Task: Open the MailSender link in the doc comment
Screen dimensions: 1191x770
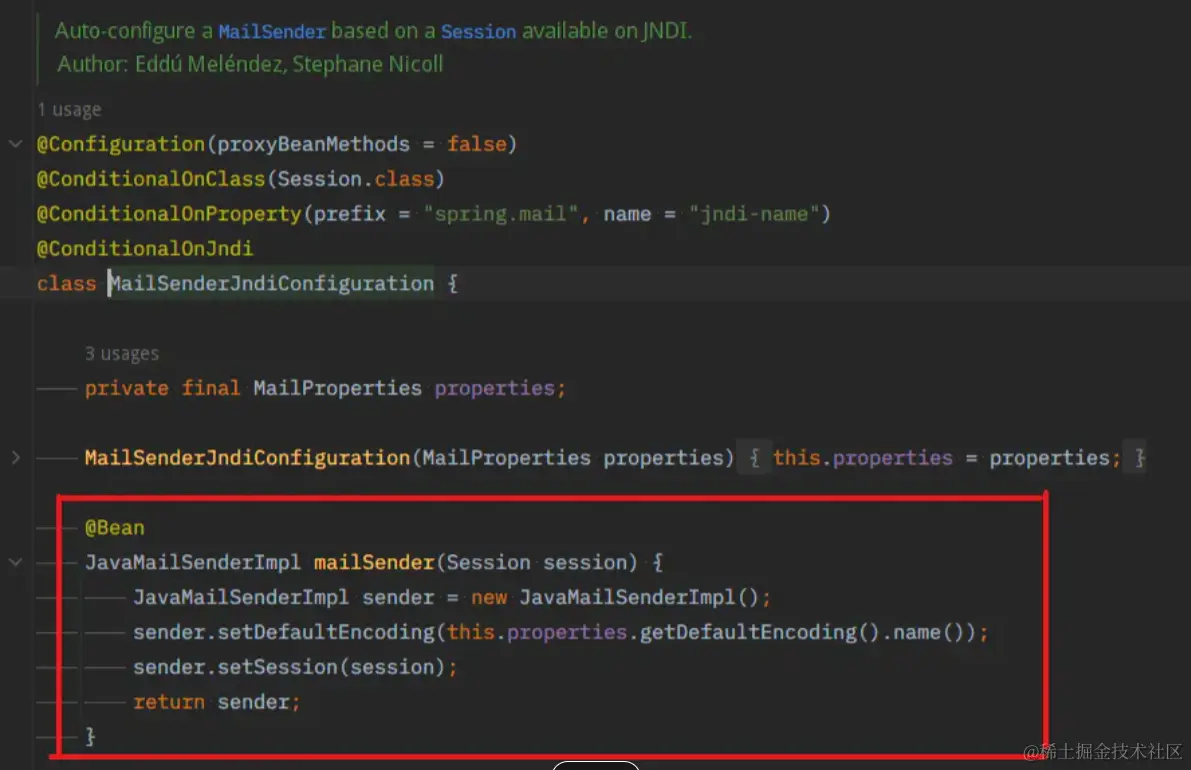Action: click(x=272, y=31)
